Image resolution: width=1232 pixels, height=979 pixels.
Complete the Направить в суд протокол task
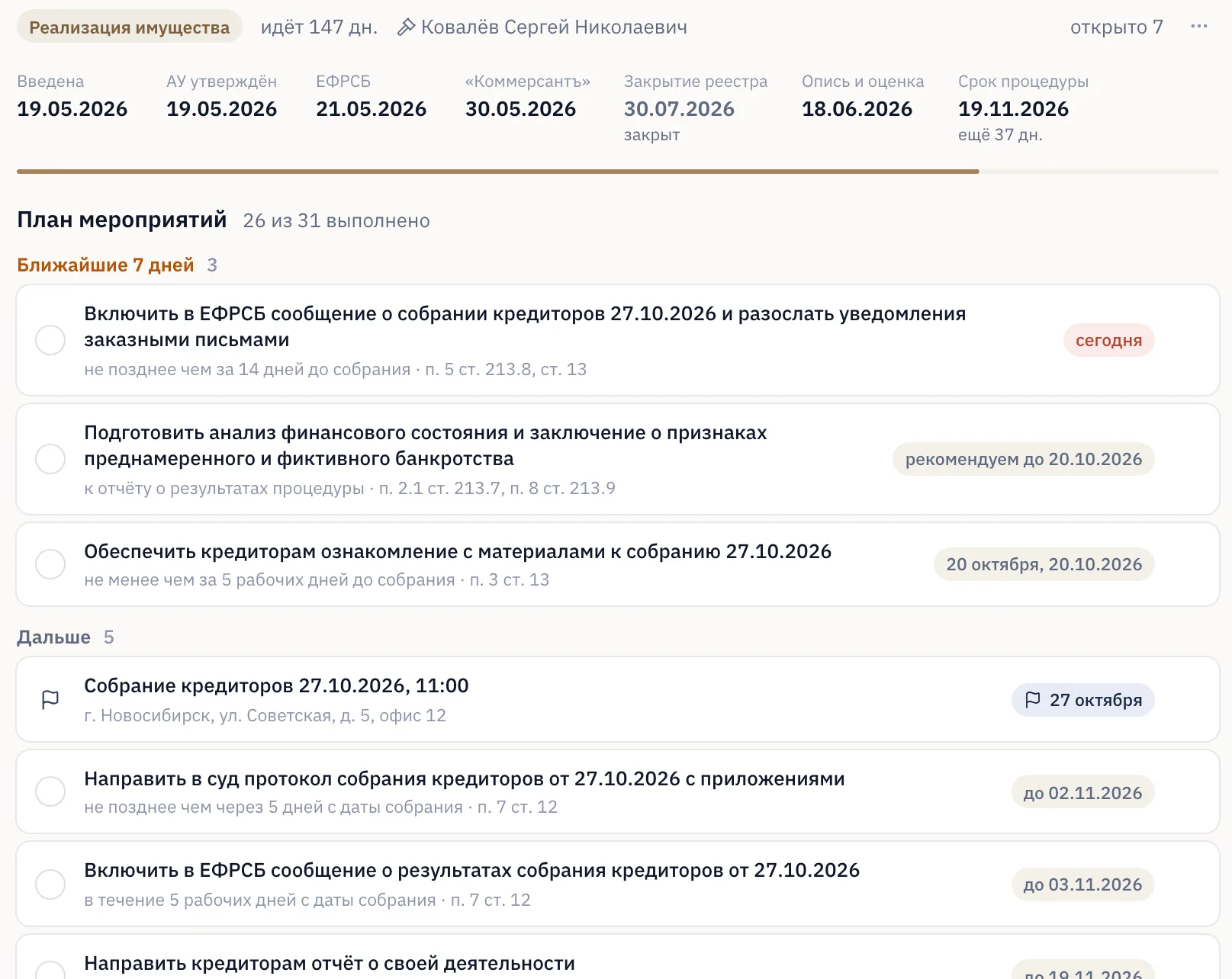pos(50,791)
